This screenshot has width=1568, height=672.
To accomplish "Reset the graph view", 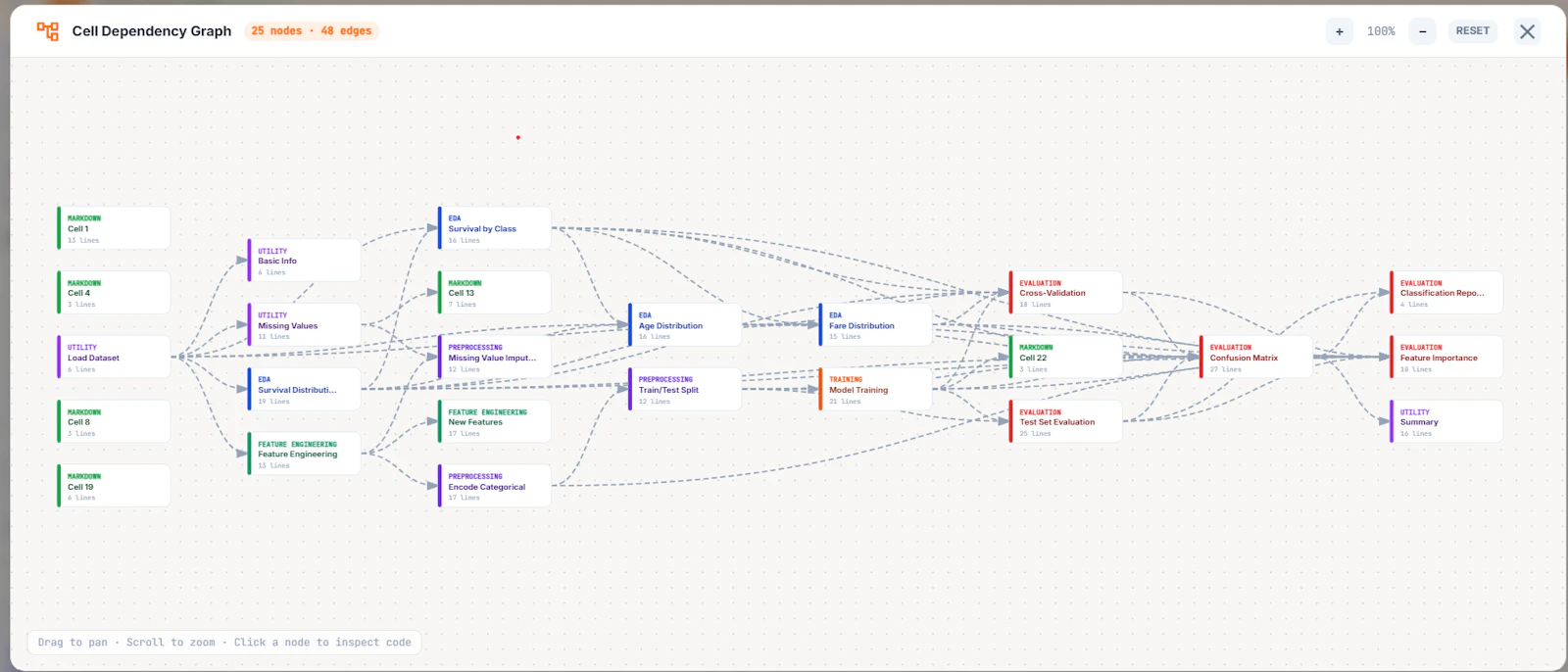I will pyautogui.click(x=1472, y=31).
